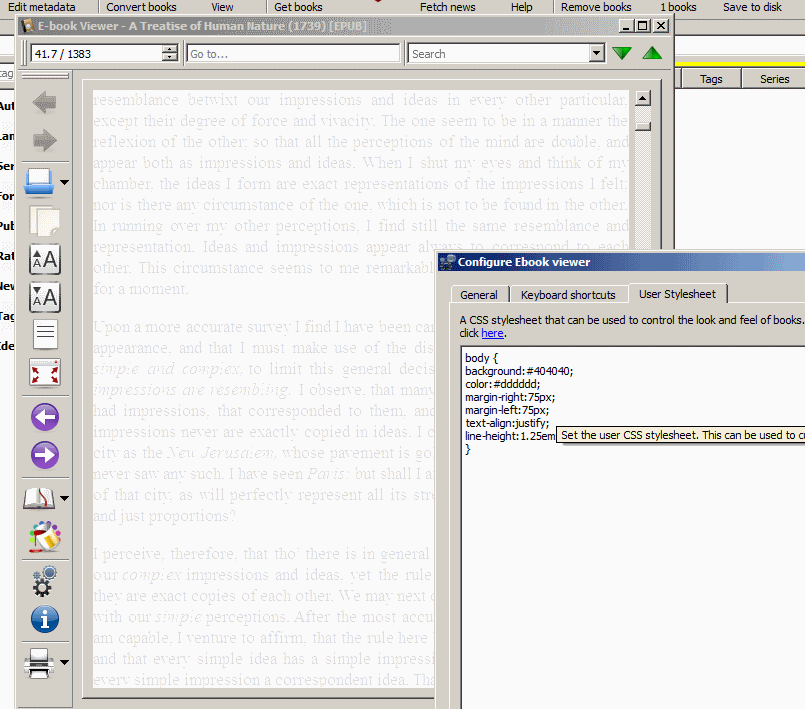Decrement the page number spinner
Viewport: 805px width, 709px height.
click(x=169, y=58)
